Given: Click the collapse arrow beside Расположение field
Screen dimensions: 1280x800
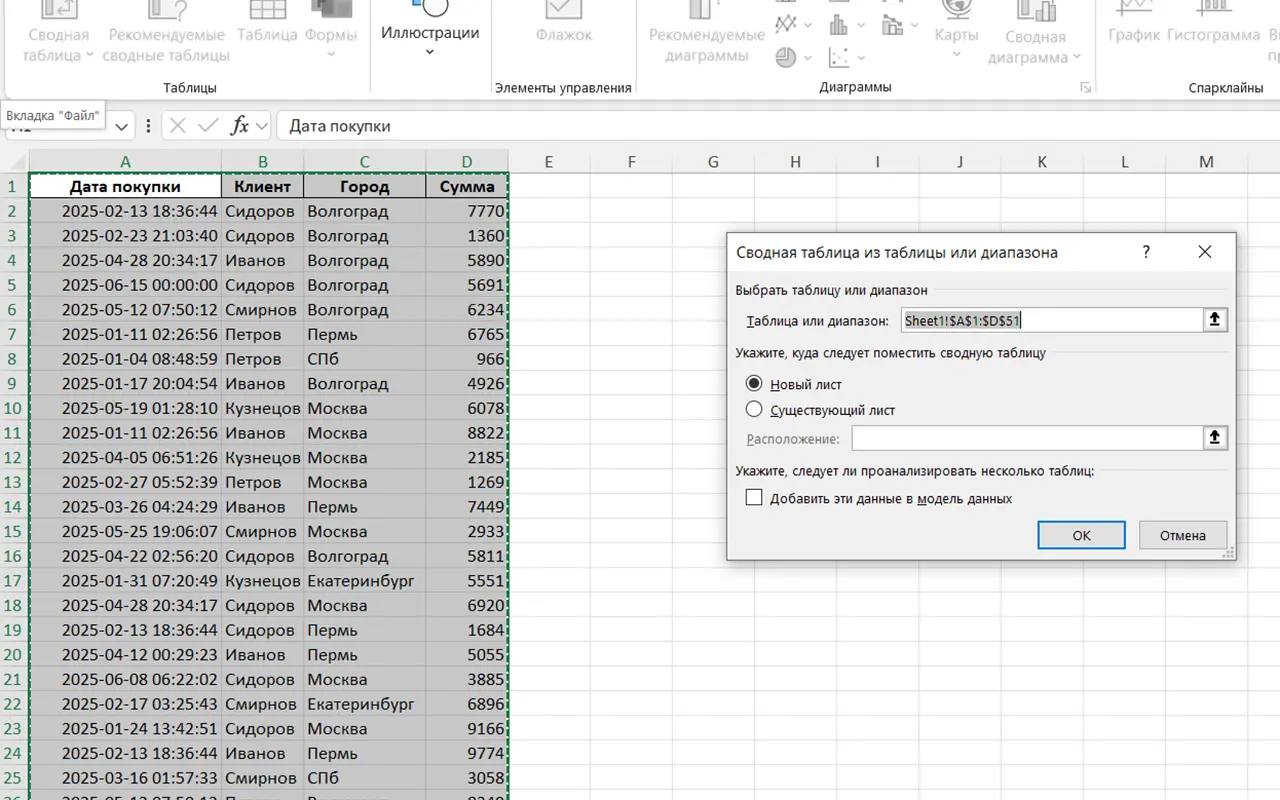Looking at the screenshot, I should click(1215, 438).
